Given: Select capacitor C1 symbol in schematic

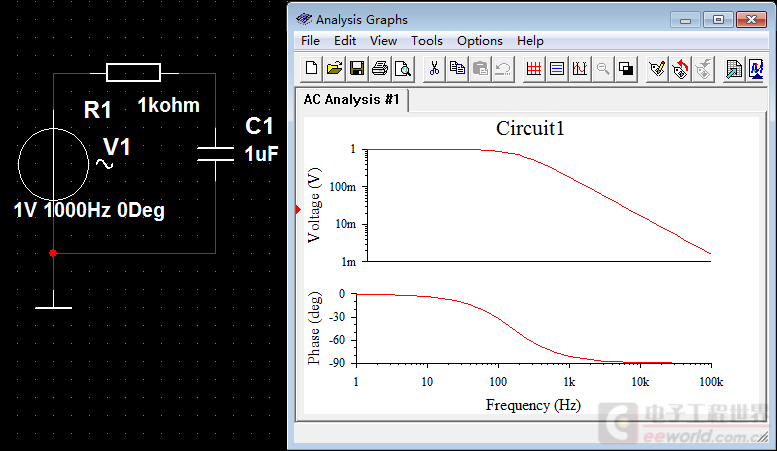Looking at the screenshot, I should coord(215,154).
